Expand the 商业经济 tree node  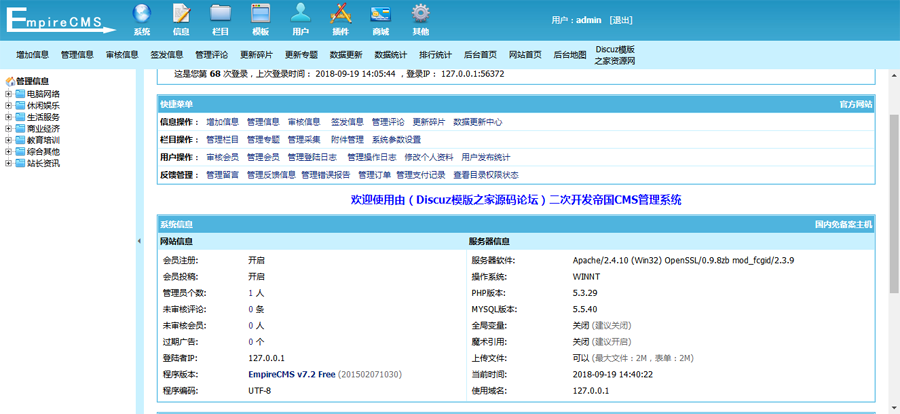pyautogui.click(x=9, y=129)
